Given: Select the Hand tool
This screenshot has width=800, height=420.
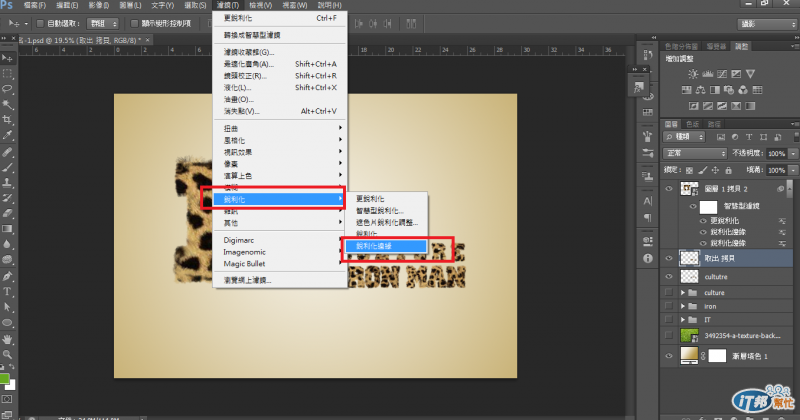Looking at the screenshot, I should 7,339.
